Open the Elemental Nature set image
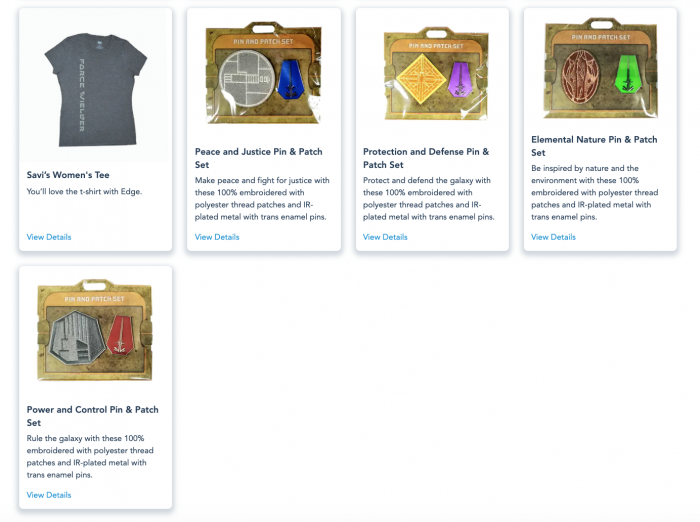The width and height of the screenshot is (700, 522). click(x=600, y=68)
